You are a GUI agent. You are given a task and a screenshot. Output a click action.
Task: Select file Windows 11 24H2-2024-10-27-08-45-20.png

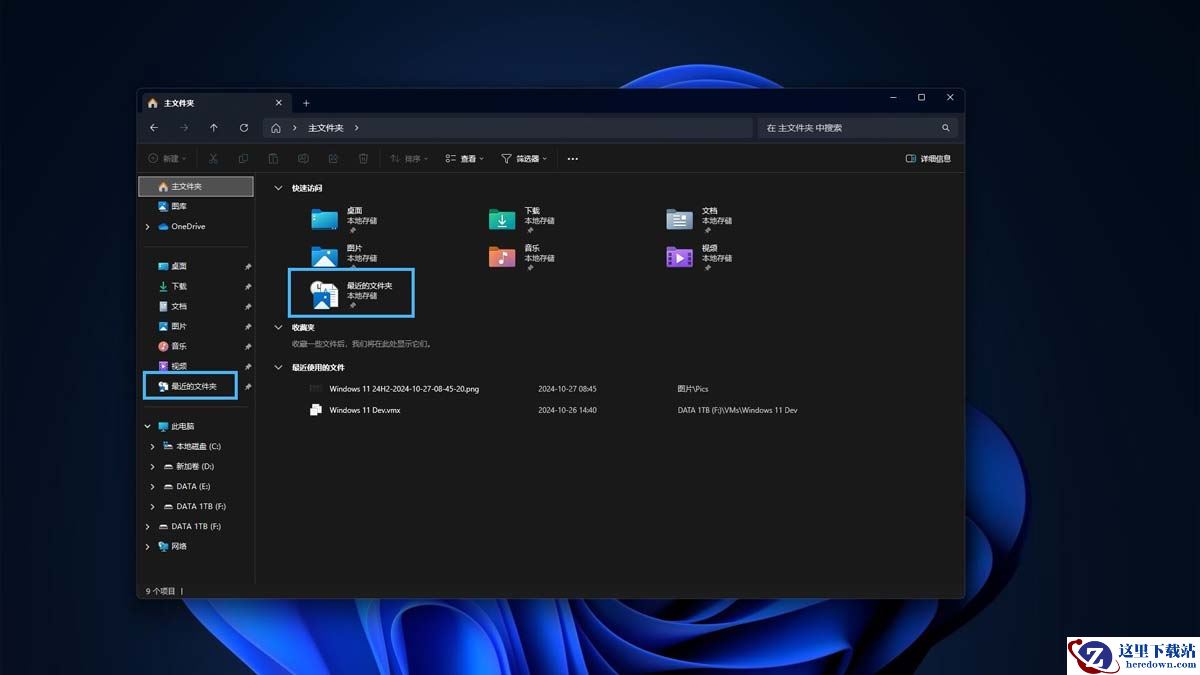(404, 388)
